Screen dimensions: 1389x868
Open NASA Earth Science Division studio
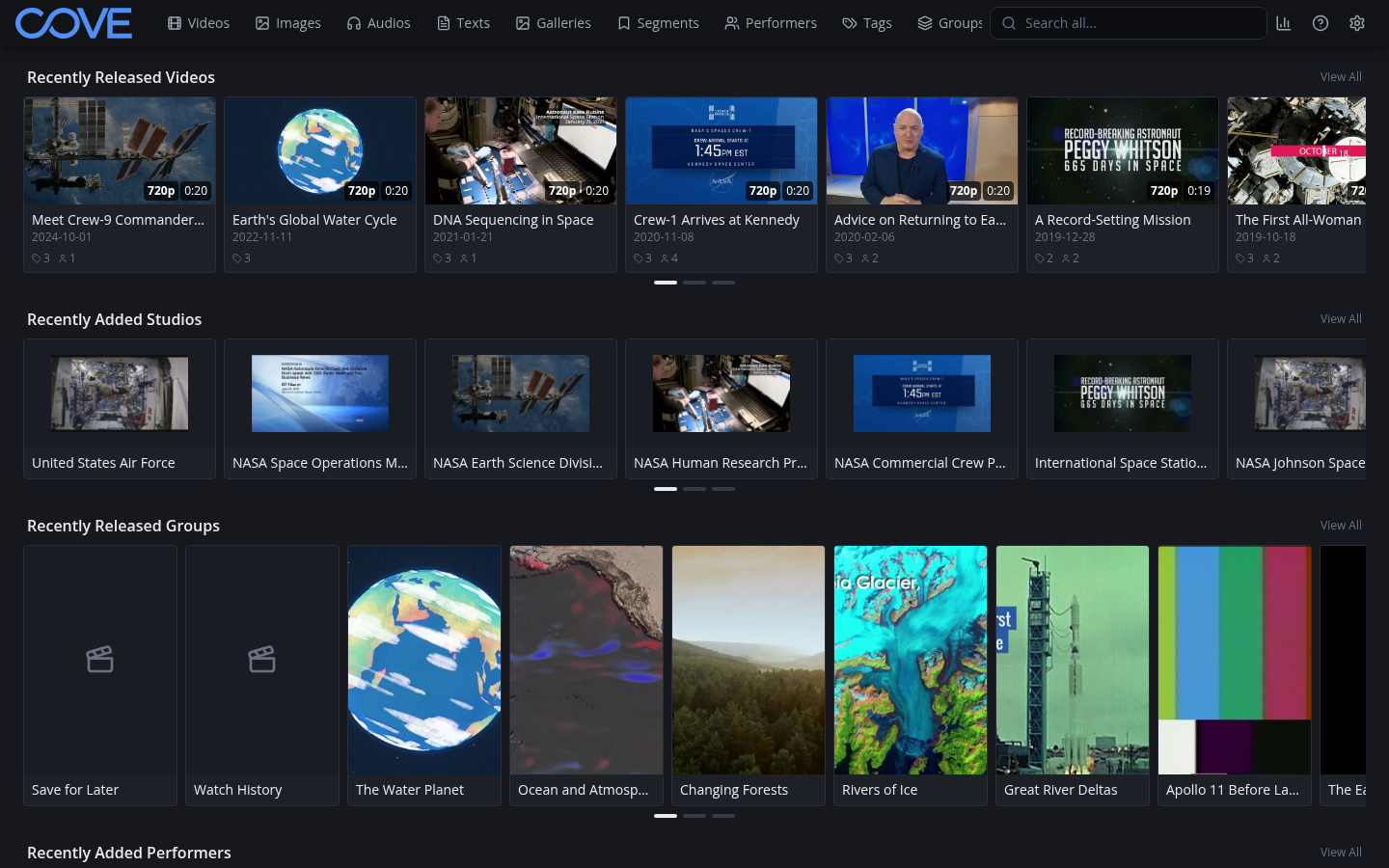(x=521, y=409)
